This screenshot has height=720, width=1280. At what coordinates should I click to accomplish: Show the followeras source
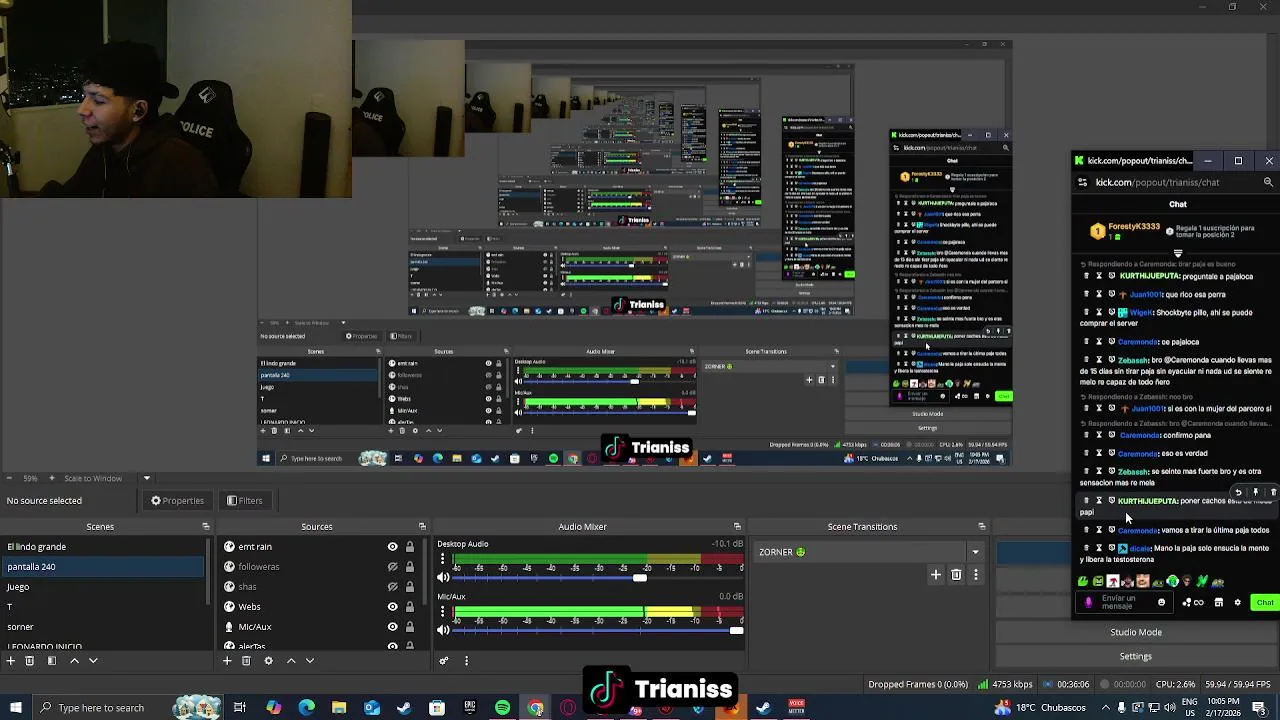pos(392,567)
